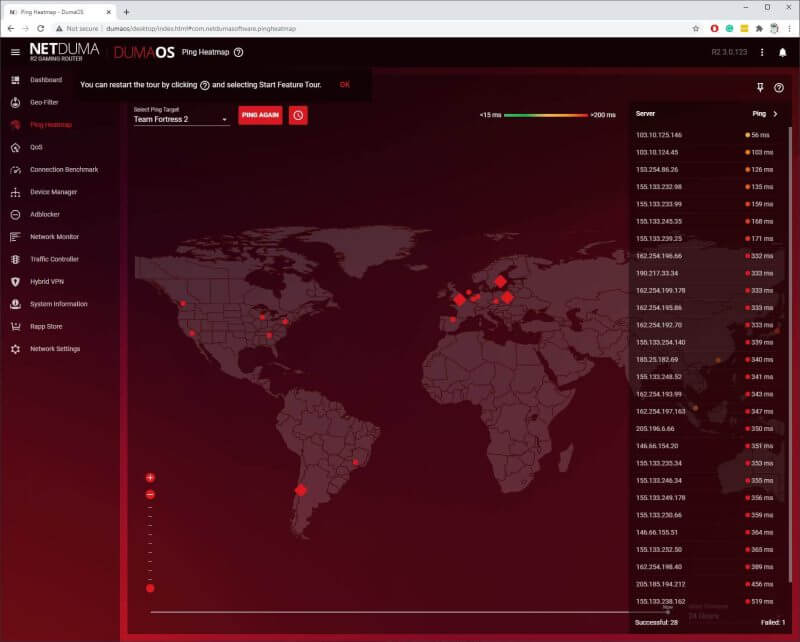Open help beside the Ping Heatmap title

click(238, 52)
